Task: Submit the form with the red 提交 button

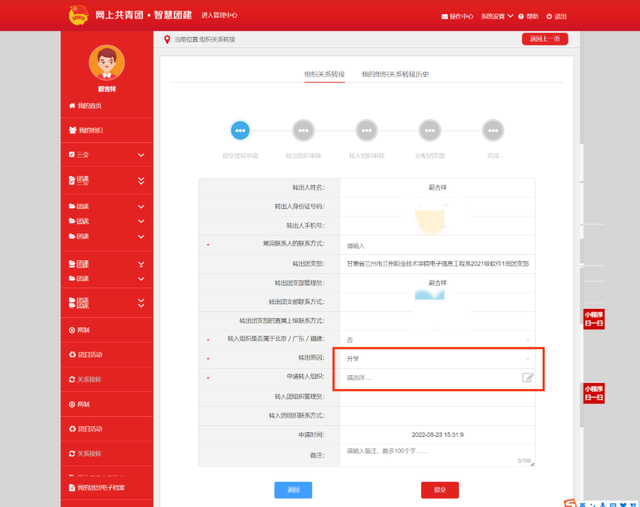Action: pos(440,490)
